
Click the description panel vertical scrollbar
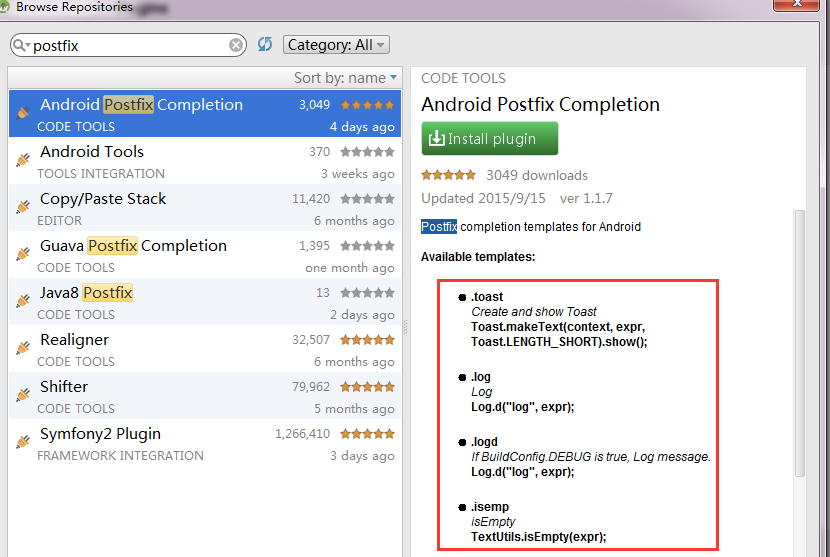tap(799, 344)
